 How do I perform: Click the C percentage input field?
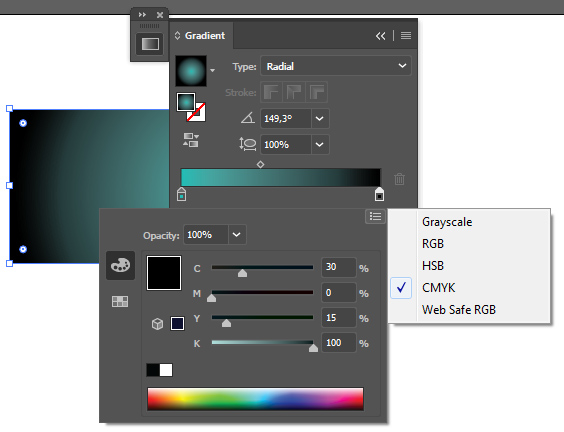(x=338, y=267)
